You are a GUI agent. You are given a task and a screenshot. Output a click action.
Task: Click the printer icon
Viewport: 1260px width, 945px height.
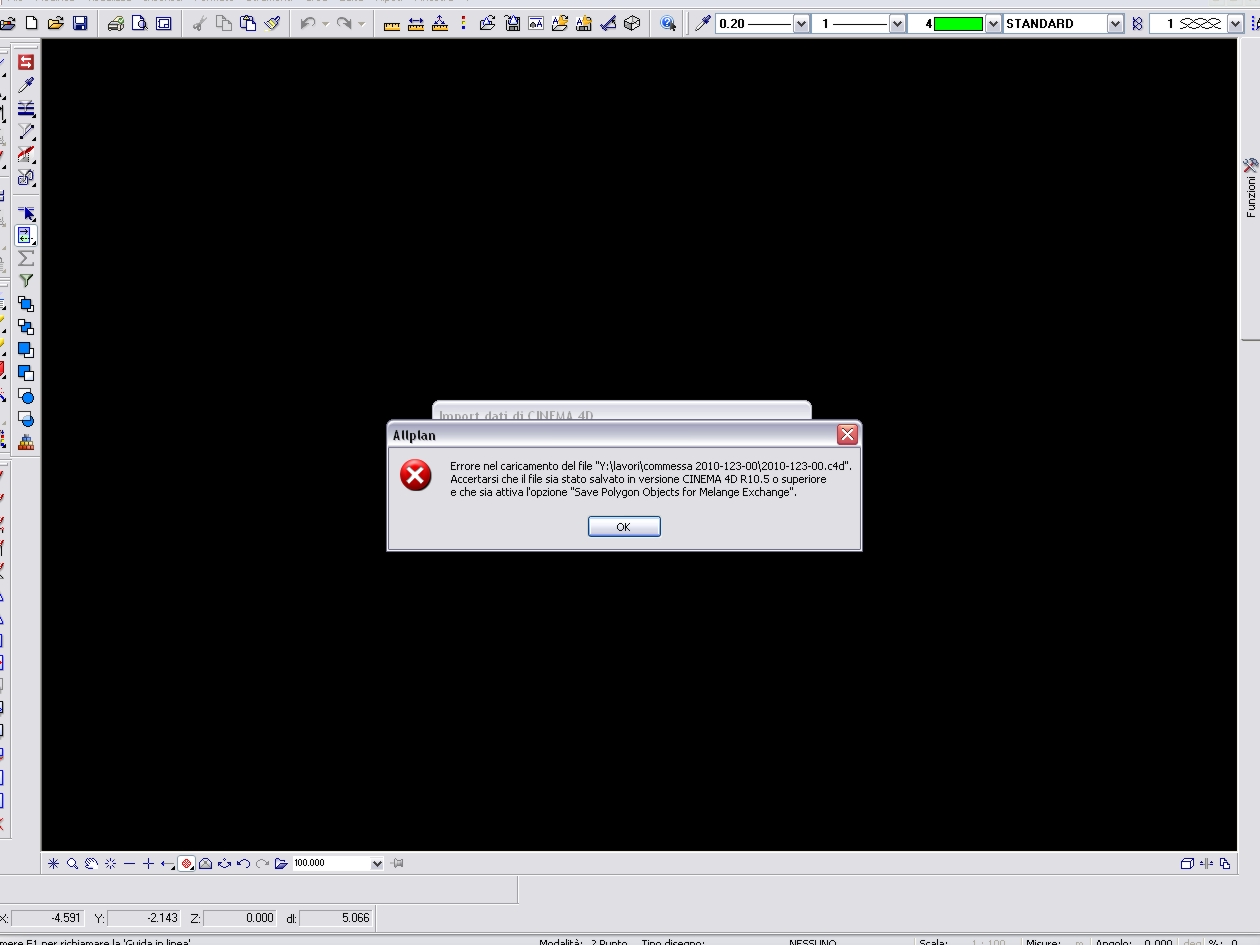[116, 23]
